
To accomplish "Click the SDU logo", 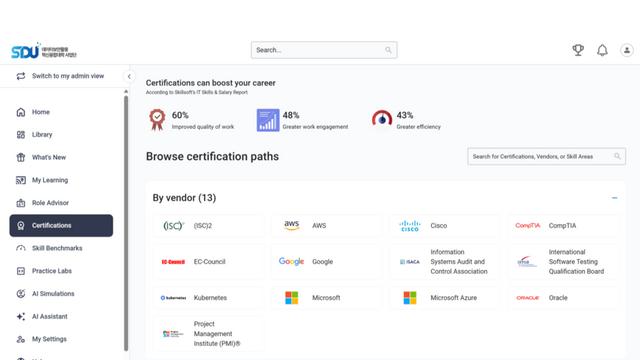I will [44, 51].
